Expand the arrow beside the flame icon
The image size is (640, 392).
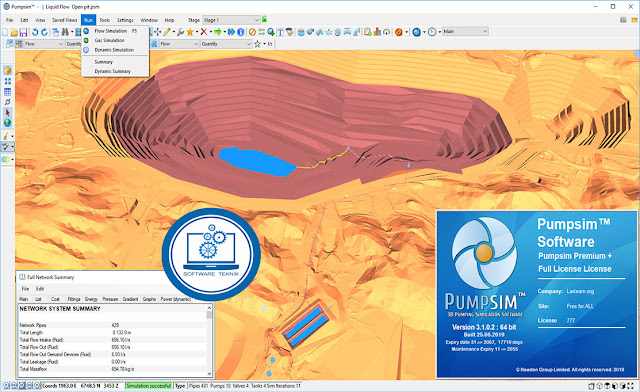[x=407, y=32]
